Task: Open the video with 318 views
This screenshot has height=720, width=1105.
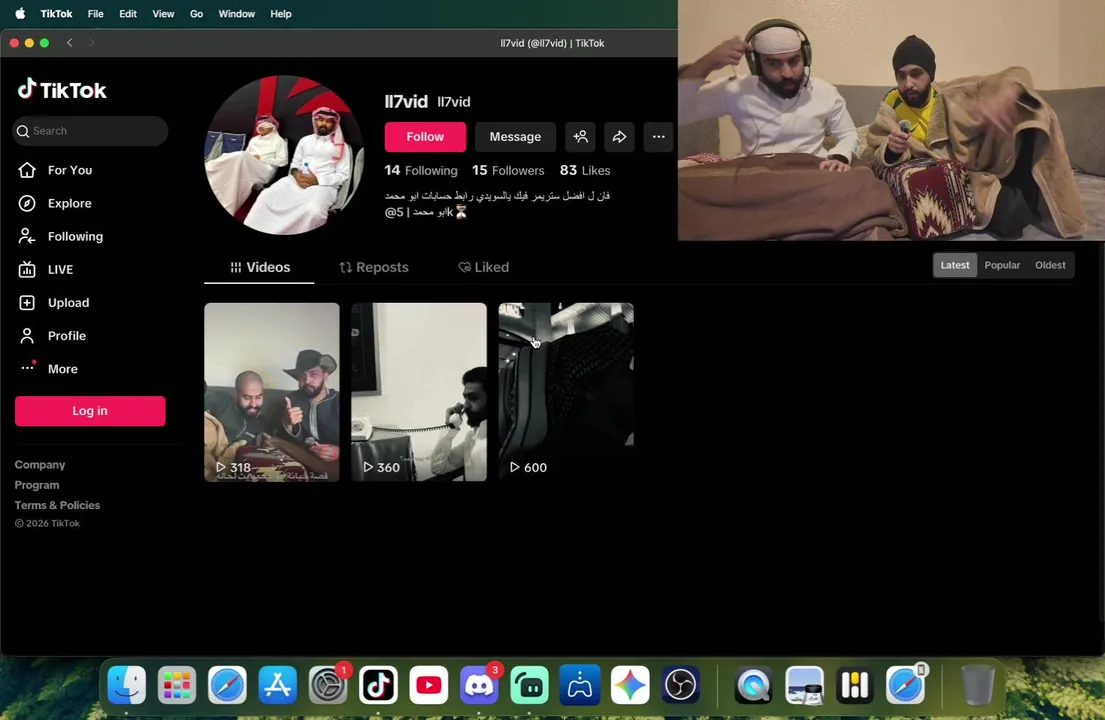Action: (272, 392)
